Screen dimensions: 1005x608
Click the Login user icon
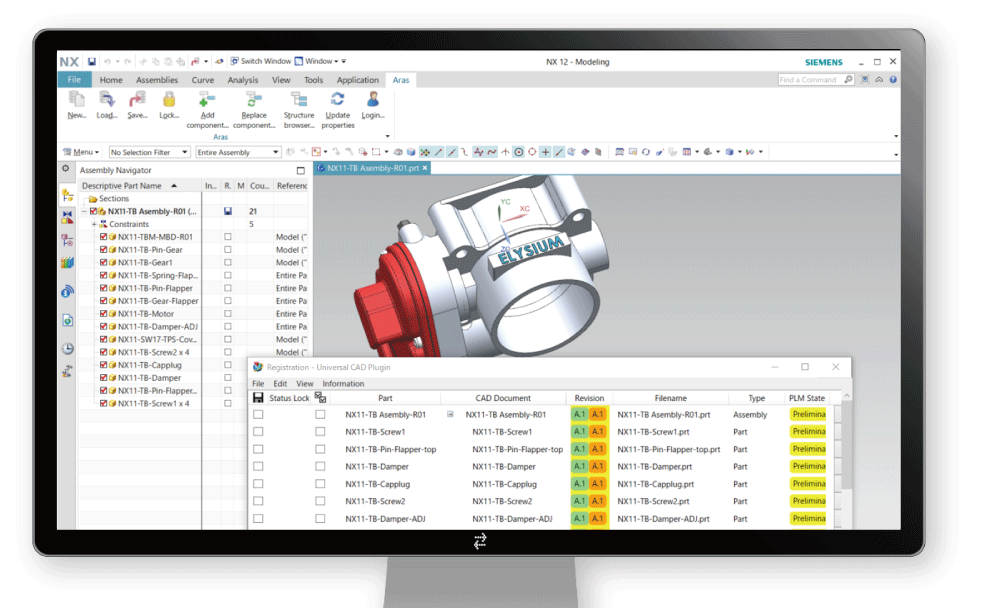(372, 99)
